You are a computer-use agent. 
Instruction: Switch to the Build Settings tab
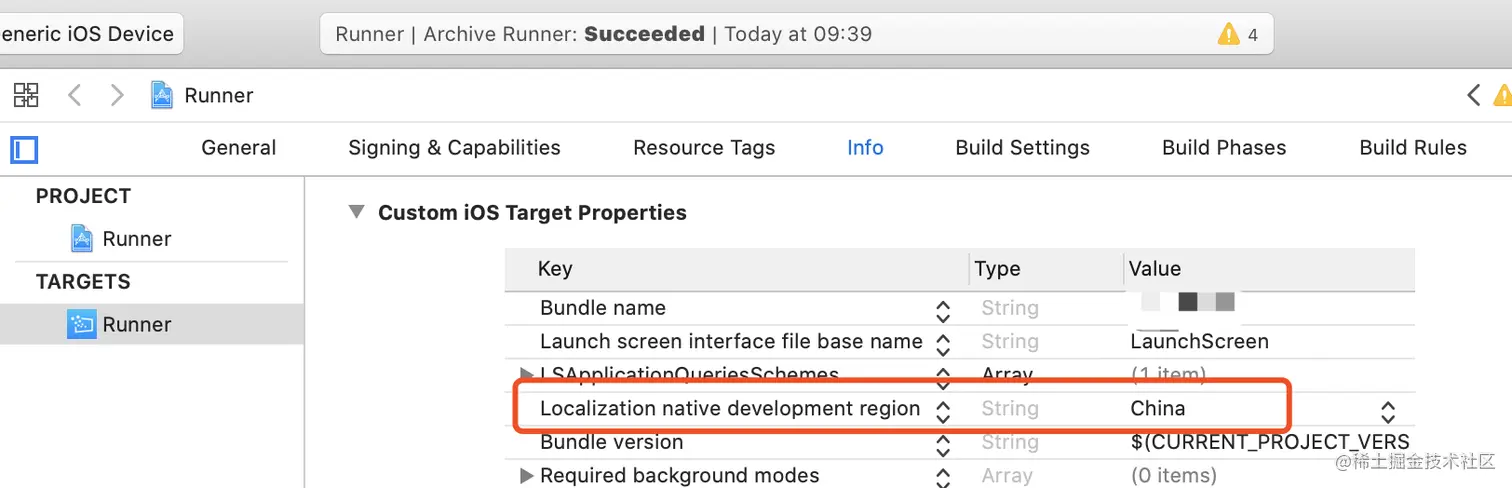(x=1022, y=148)
